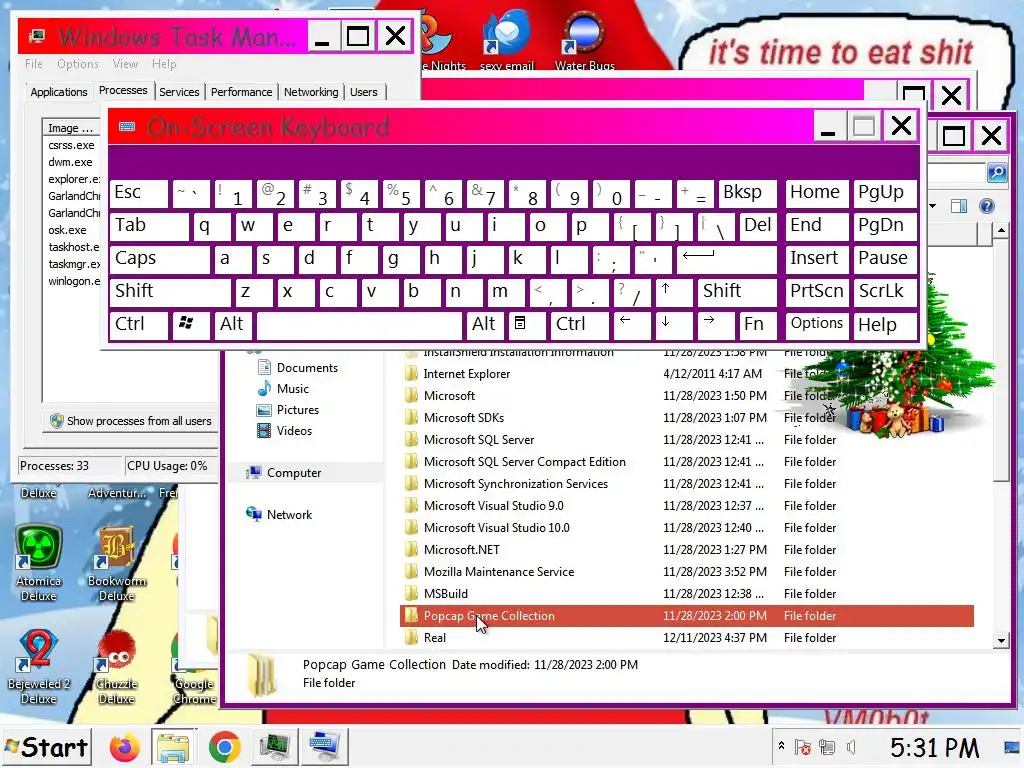1024x768 pixels.
Task: Switch to Services tab in Task Manager
Action: [179, 92]
